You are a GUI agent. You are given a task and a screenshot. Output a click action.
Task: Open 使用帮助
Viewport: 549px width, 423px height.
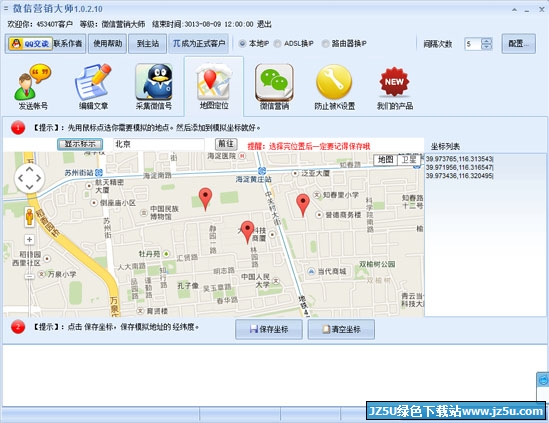point(107,44)
